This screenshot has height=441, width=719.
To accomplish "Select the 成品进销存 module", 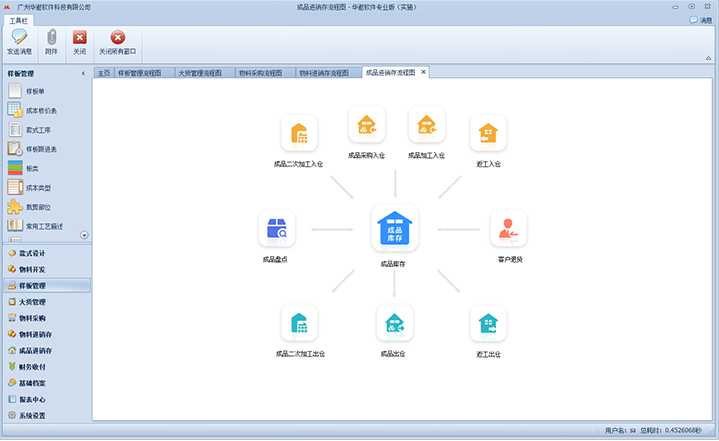I will tap(47, 351).
